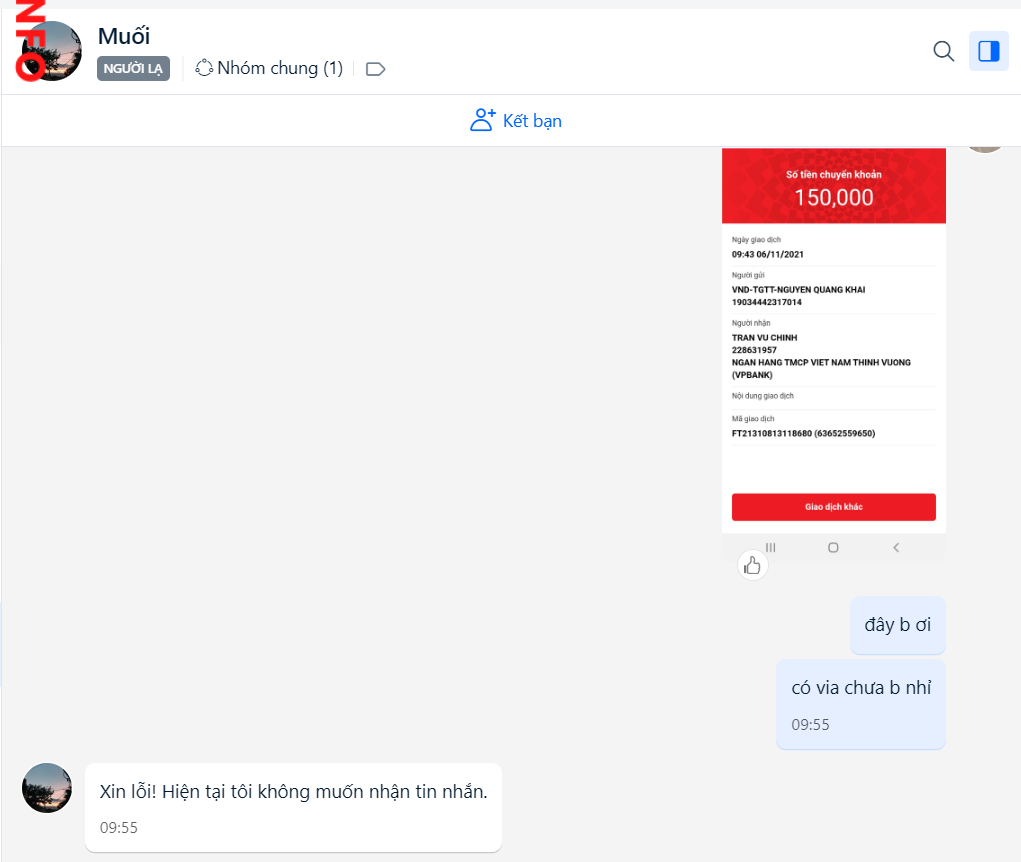The image size is (1021, 862).
Task: Toggle the conversation info side panel
Action: pyautogui.click(x=988, y=51)
